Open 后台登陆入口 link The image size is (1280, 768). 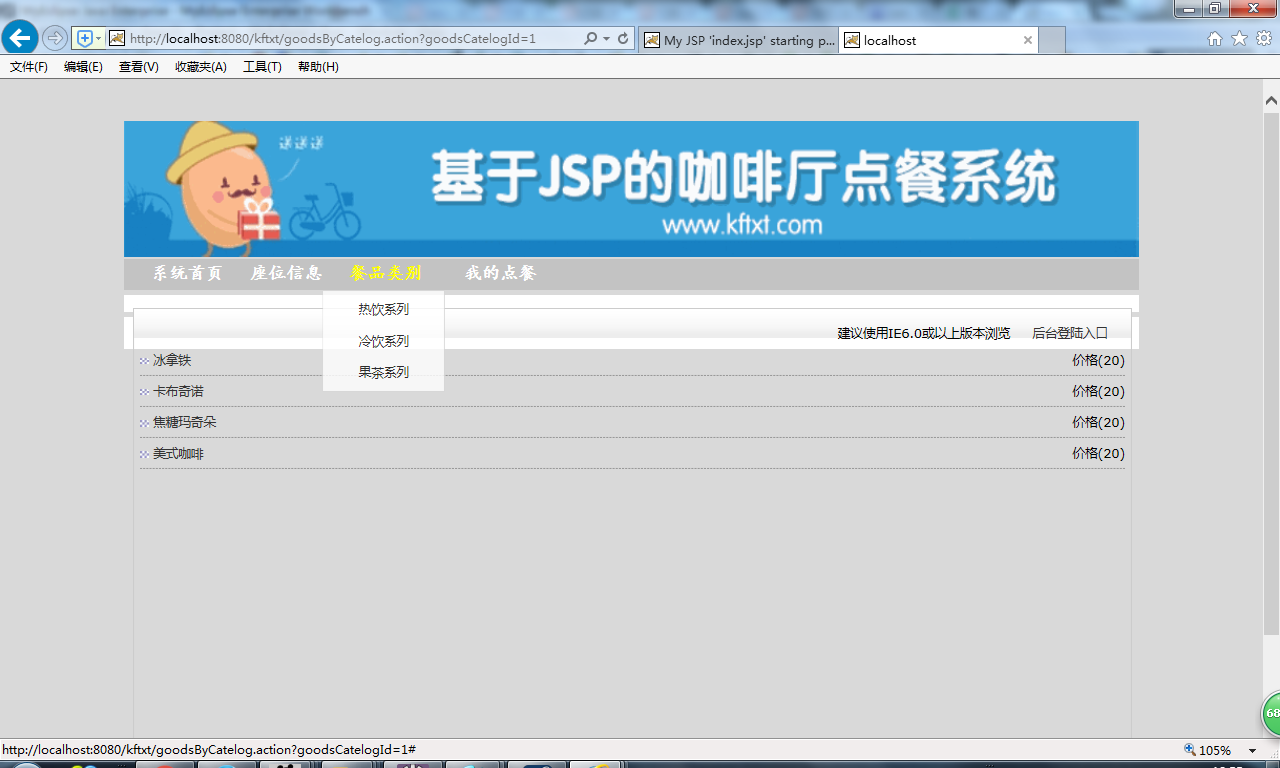[x=1070, y=333]
